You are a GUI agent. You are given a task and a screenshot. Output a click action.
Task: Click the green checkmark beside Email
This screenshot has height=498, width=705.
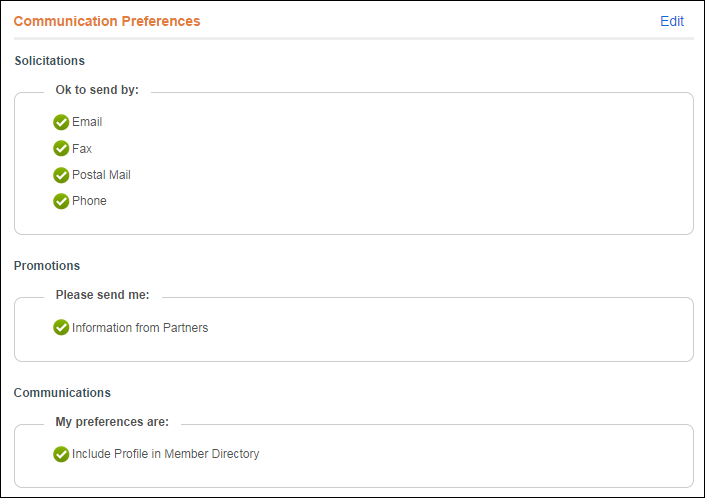(61, 122)
